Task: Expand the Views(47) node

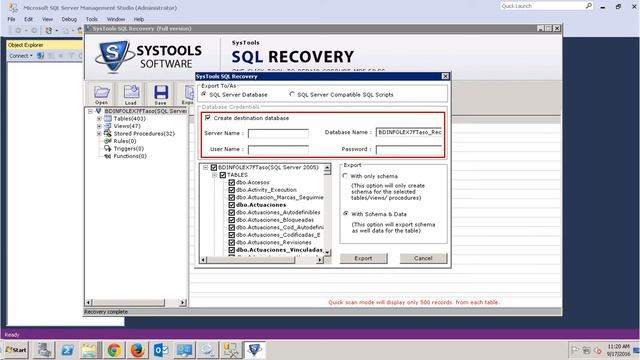Action: point(99,126)
